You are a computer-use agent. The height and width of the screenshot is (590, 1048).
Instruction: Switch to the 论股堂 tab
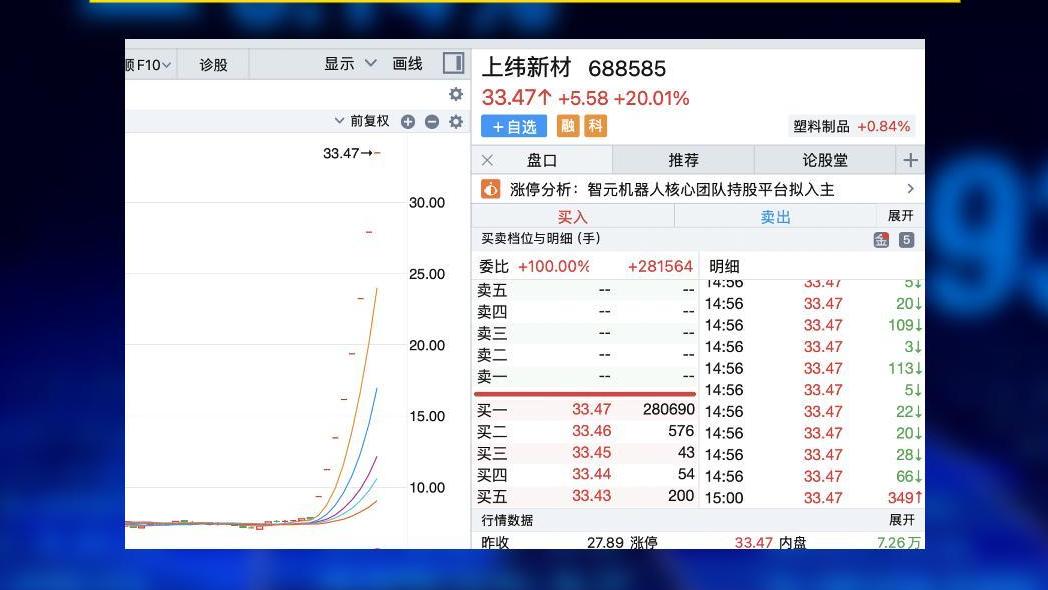coord(825,160)
